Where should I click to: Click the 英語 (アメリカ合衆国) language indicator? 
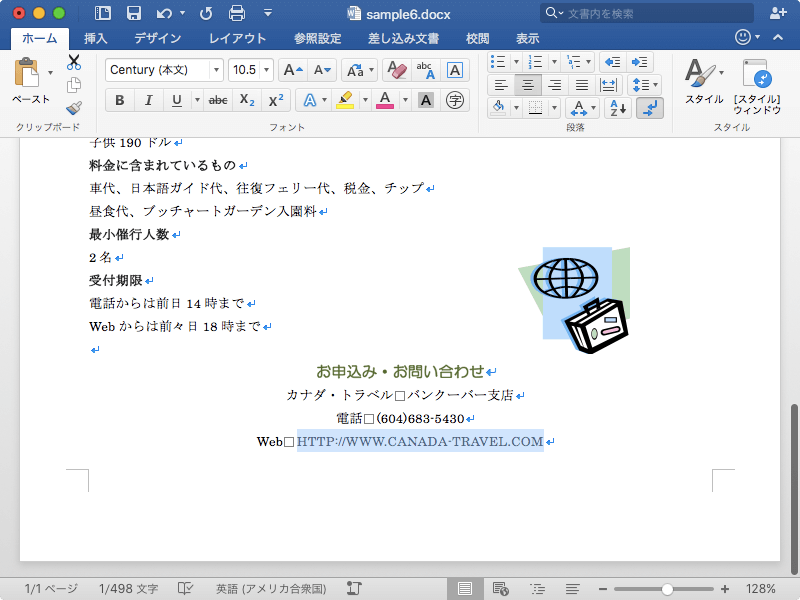[270, 589]
